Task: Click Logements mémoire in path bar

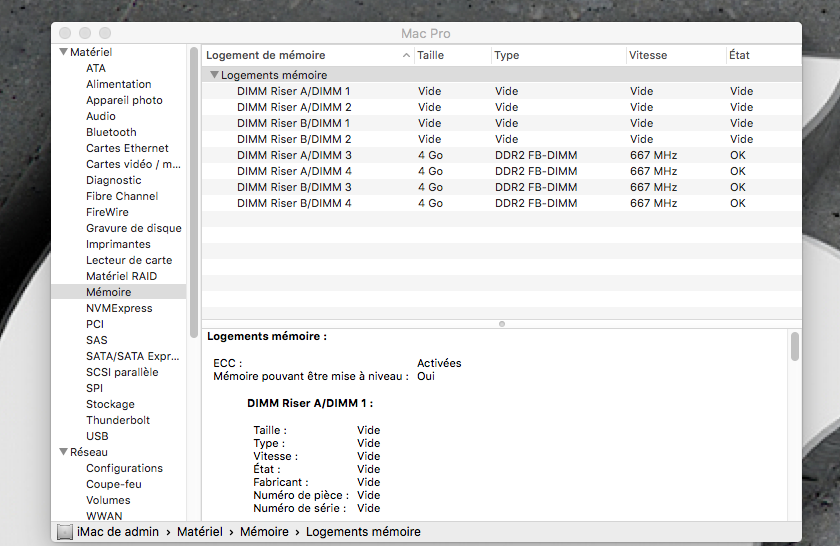Action: click(363, 532)
